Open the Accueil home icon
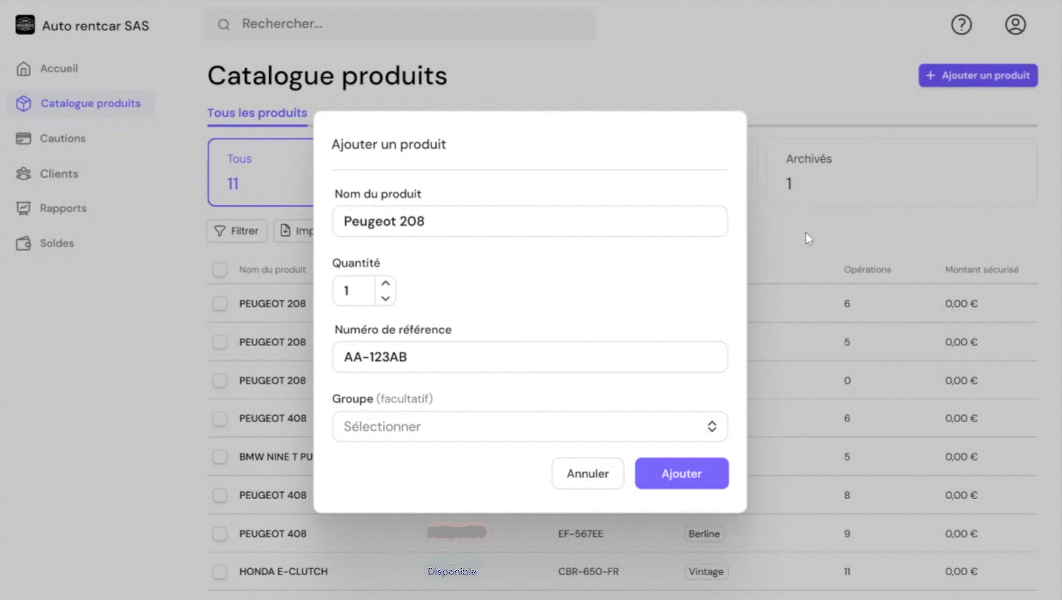This screenshot has width=1062, height=600. click(x=24, y=69)
